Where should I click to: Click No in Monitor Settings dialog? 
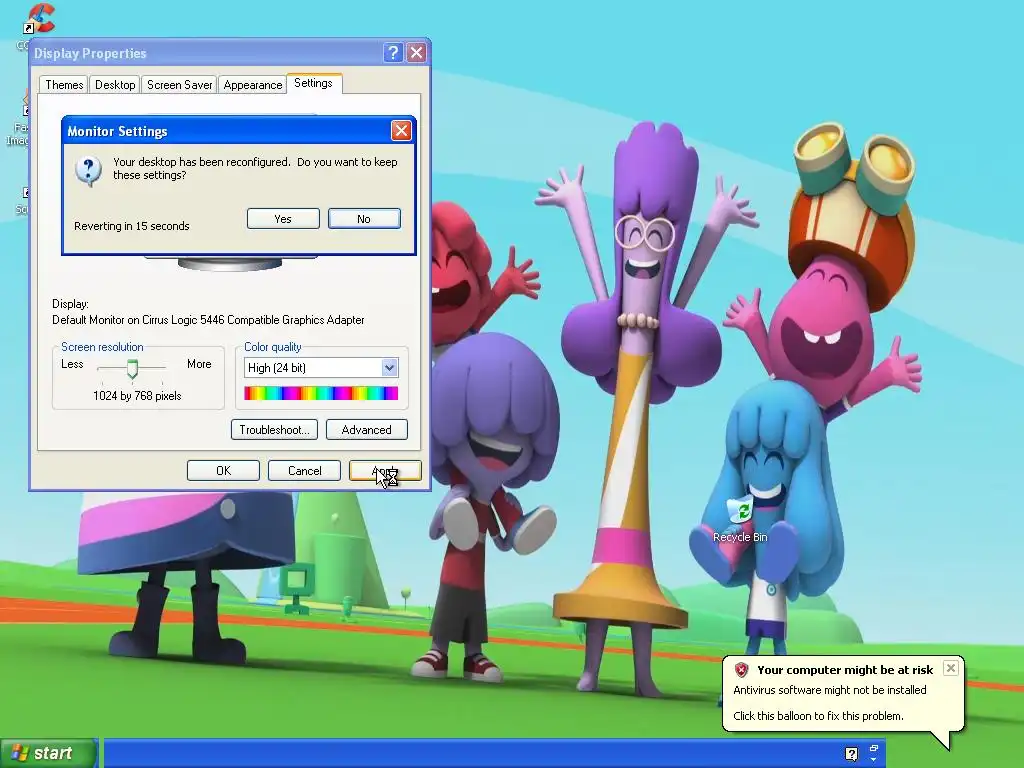tap(364, 219)
